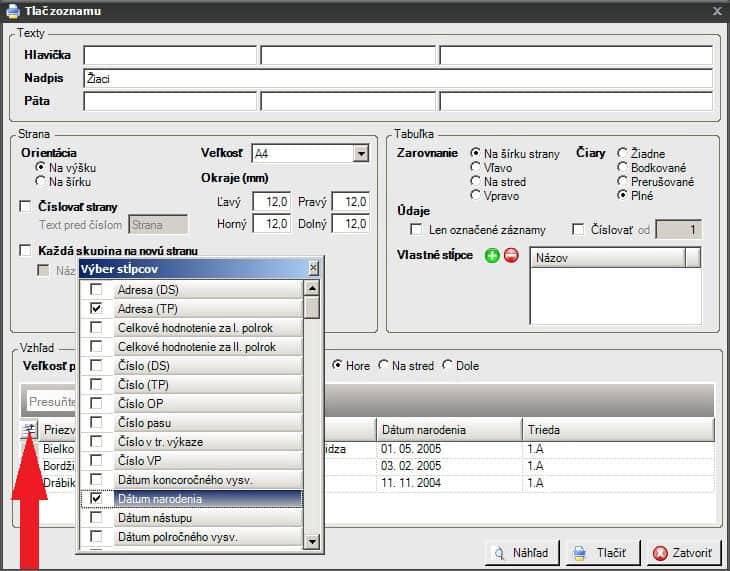This screenshot has width=730, height=571.
Task: Click the column list scrollbar thumb
Action: 311,308
